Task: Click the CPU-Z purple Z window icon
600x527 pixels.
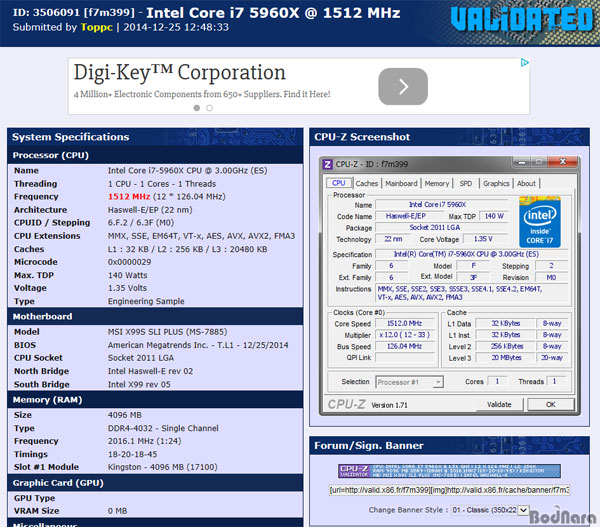Action: (327, 164)
